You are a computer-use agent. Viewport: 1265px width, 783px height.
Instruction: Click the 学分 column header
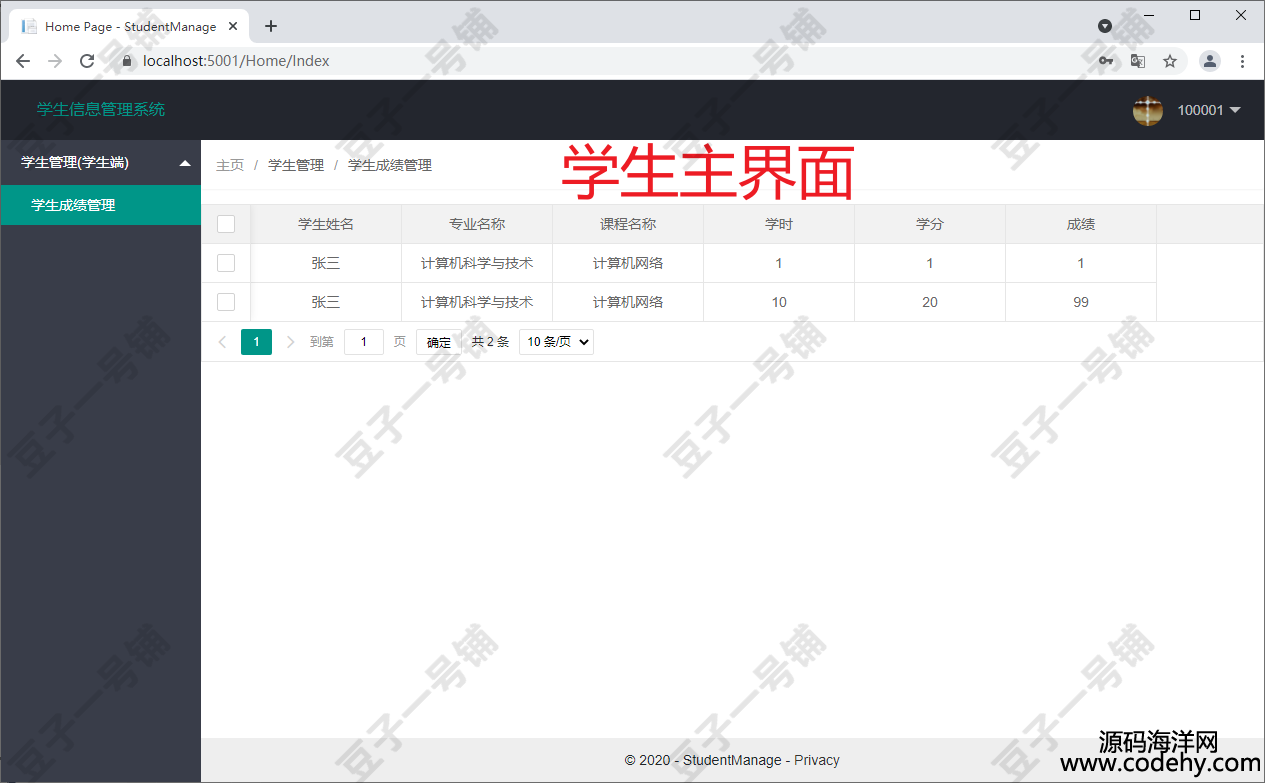tap(930, 224)
